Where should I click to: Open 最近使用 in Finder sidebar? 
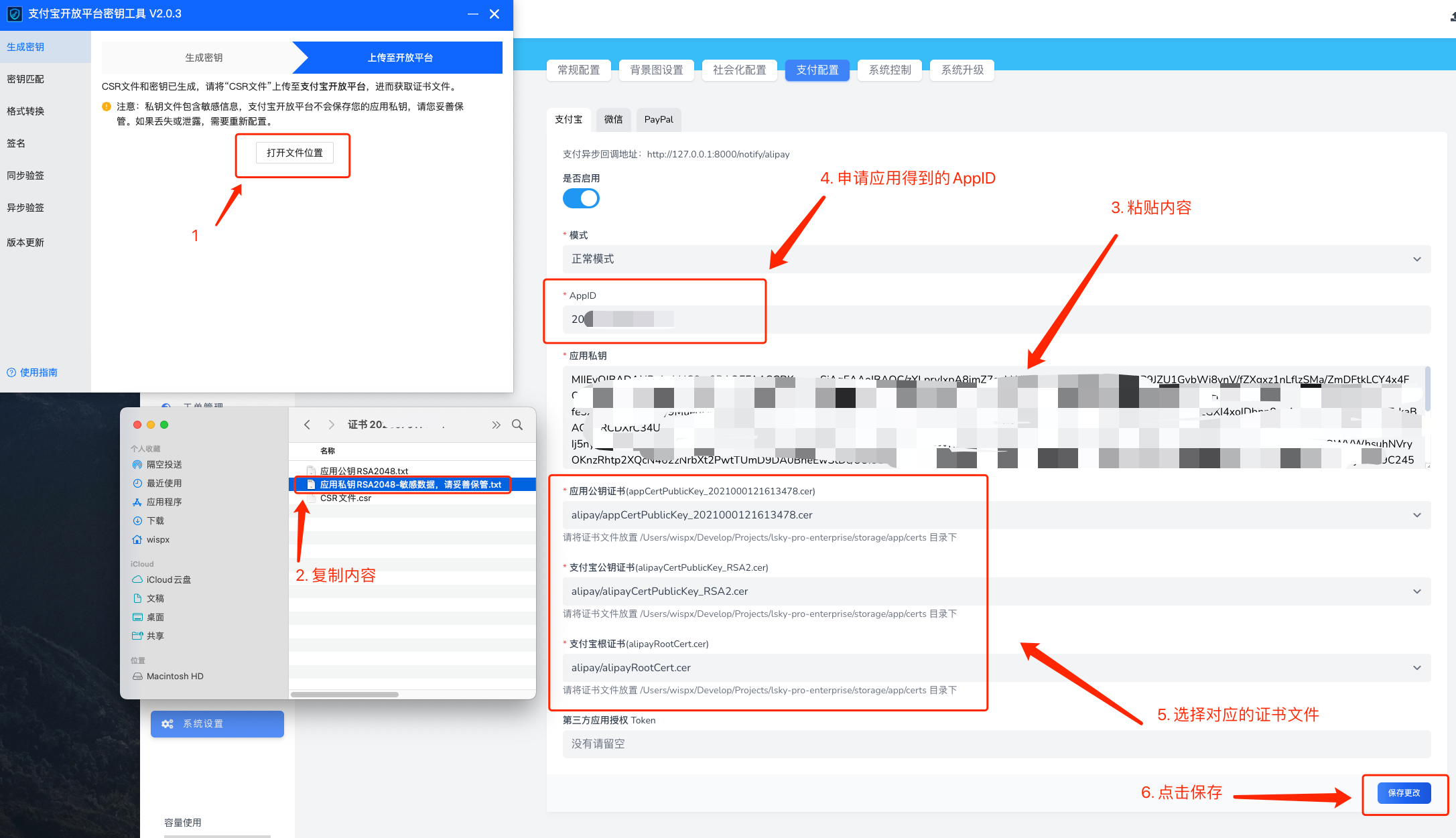157,483
